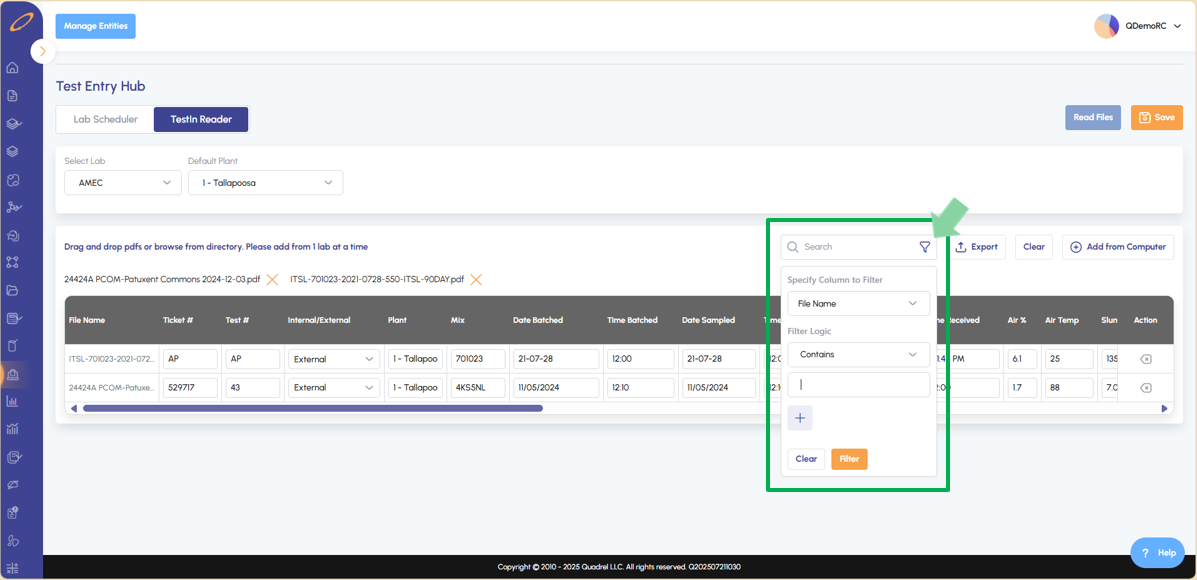Expand the sidebar with the arrow button
Image resolution: width=1197 pixels, height=580 pixels.
(x=42, y=51)
